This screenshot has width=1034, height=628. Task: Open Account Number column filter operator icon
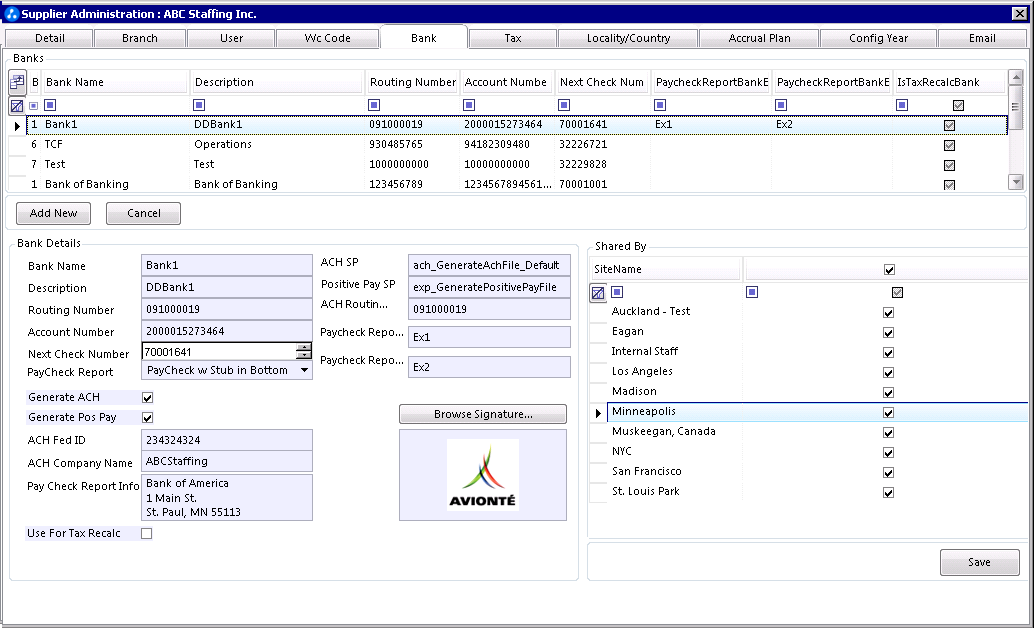(469, 105)
